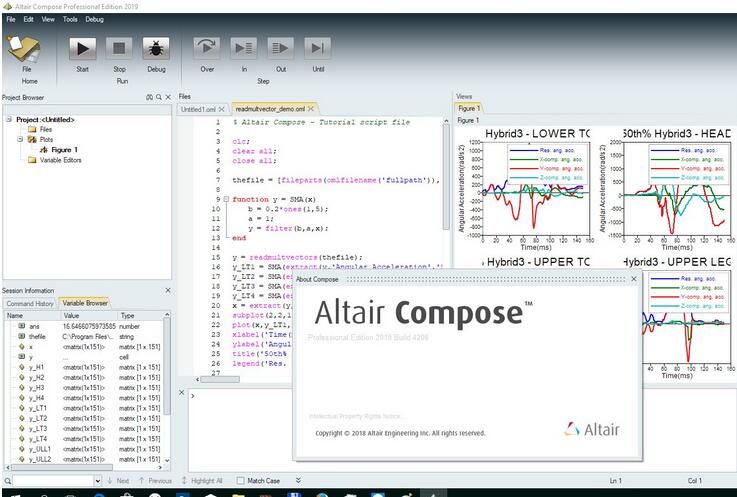Click the Variable Browser scroll-up arrow
This screenshot has height=497, width=737.
167,315
